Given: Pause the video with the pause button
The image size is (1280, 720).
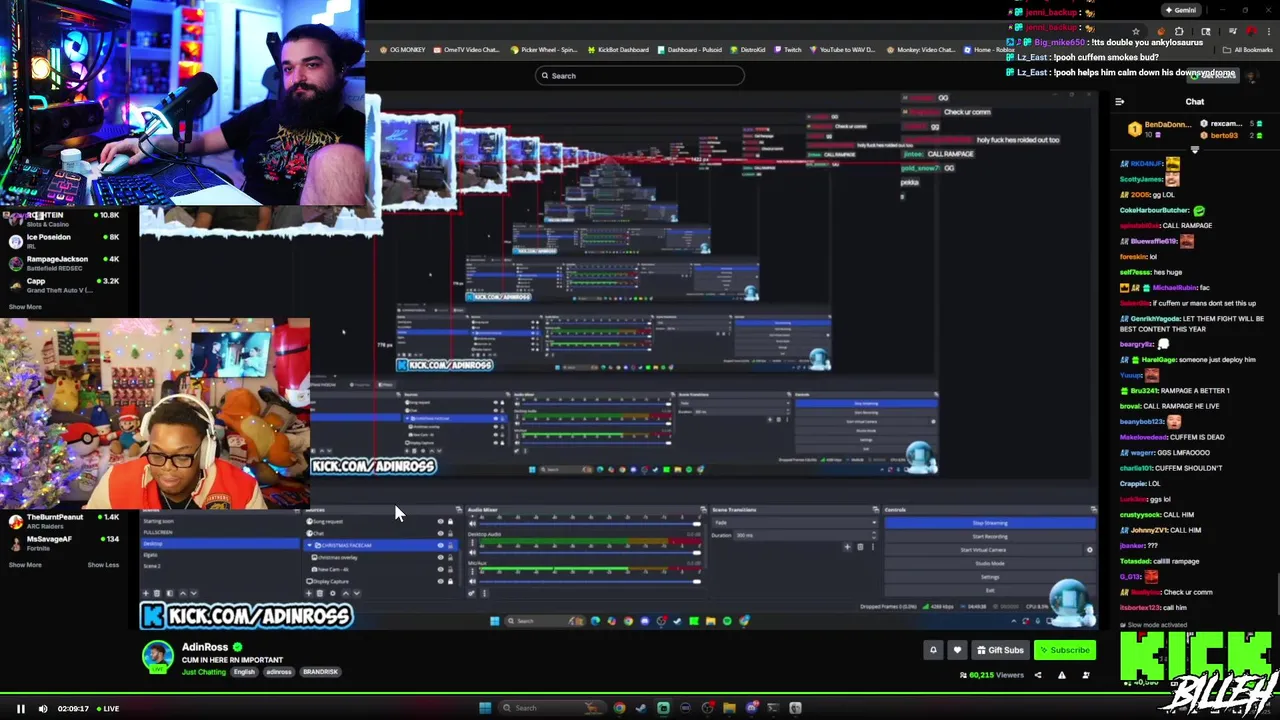Looking at the screenshot, I should (x=20, y=709).
